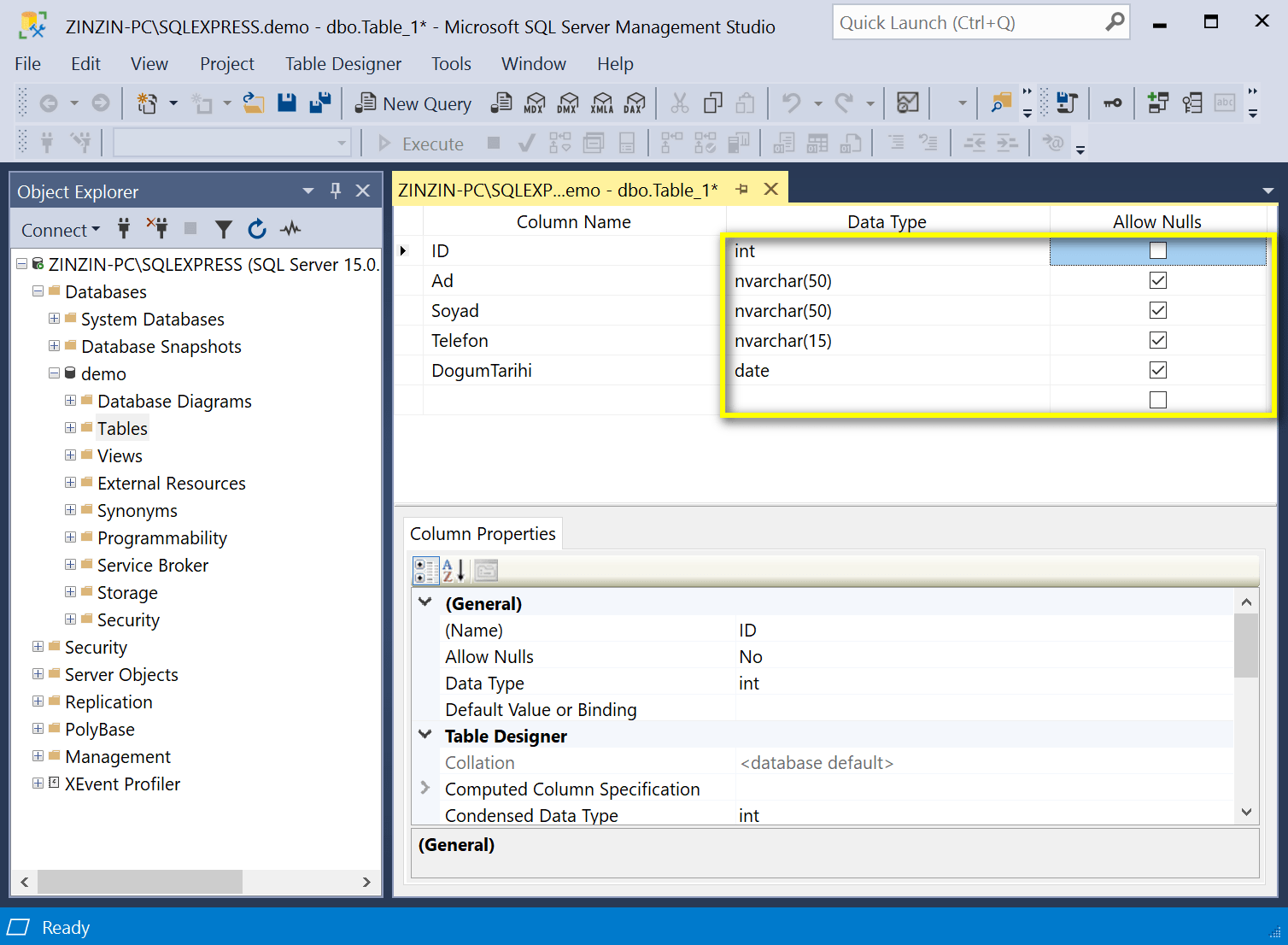Click the Generate Change Script icon
The height and width of the screenshot is (945, 1288).
[x=1066, y=103]
